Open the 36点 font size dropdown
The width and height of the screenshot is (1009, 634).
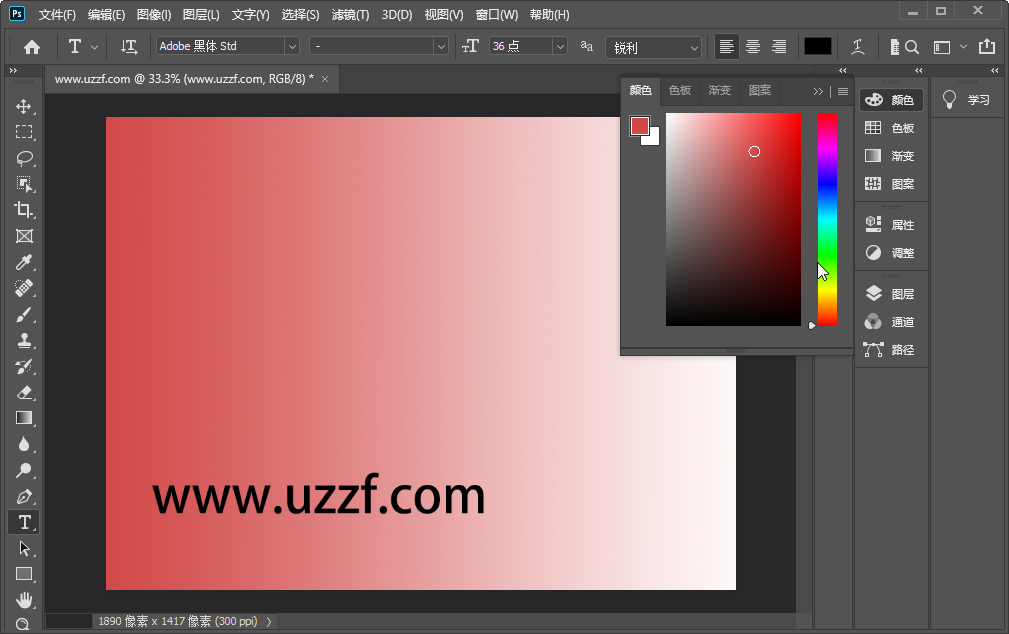[559, 46]
